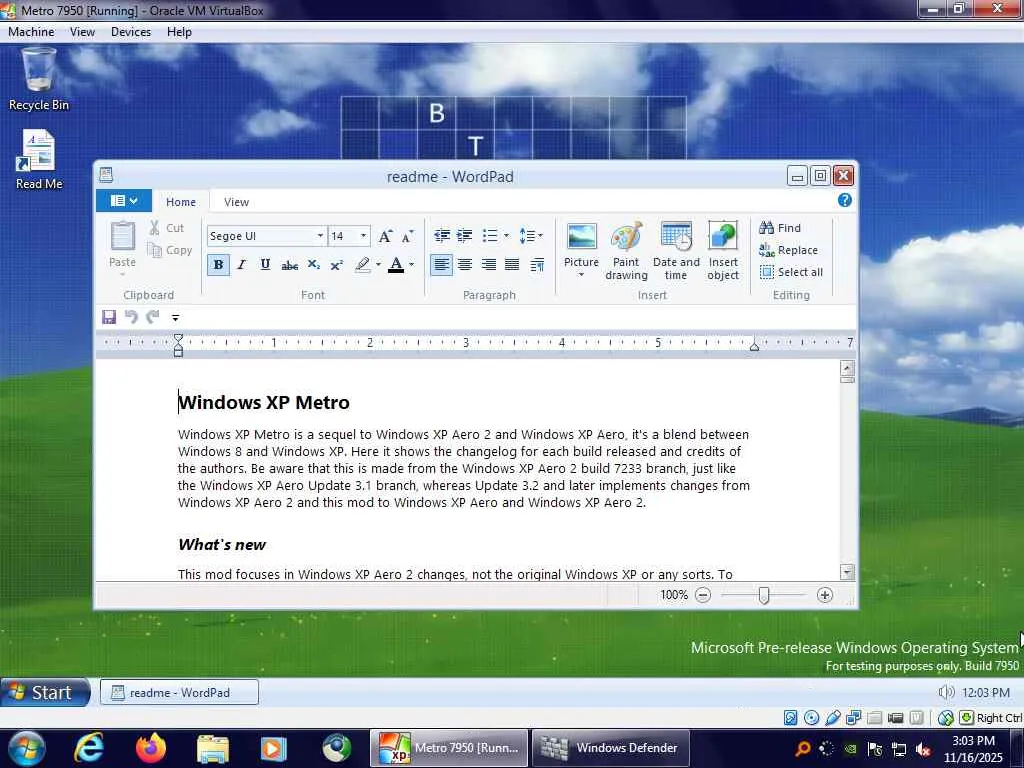Screen dimensions: 1024x768
Task: Select the Read Me desktop shortcut
Action: [39, 160]
